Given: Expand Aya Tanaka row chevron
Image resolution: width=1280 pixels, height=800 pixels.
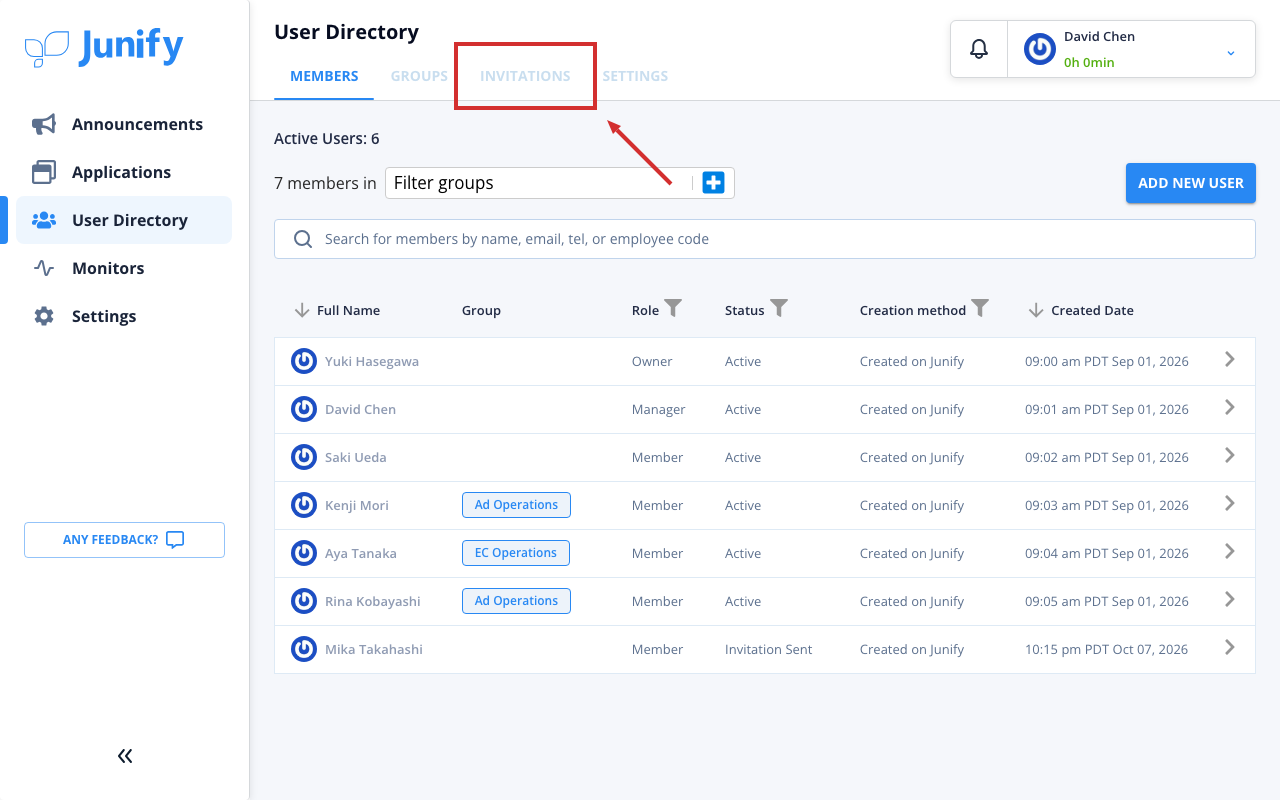Looking at the screenshot, I should click(1230, 551).
